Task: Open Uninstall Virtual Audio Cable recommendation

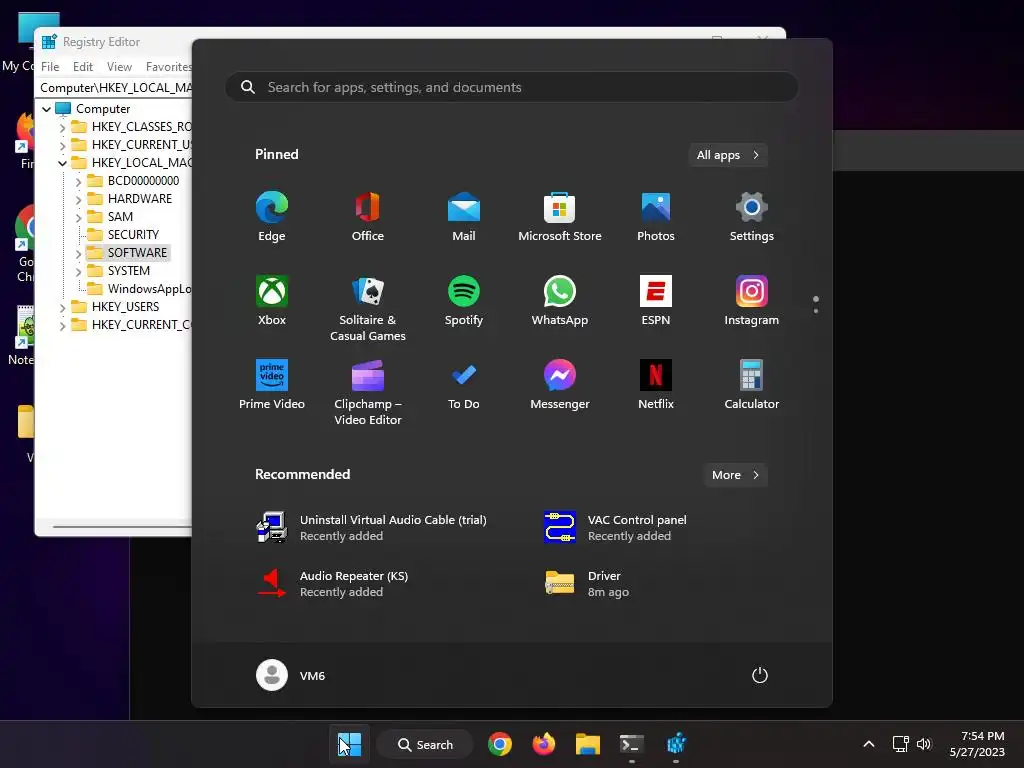Action: tap(372, 527)
